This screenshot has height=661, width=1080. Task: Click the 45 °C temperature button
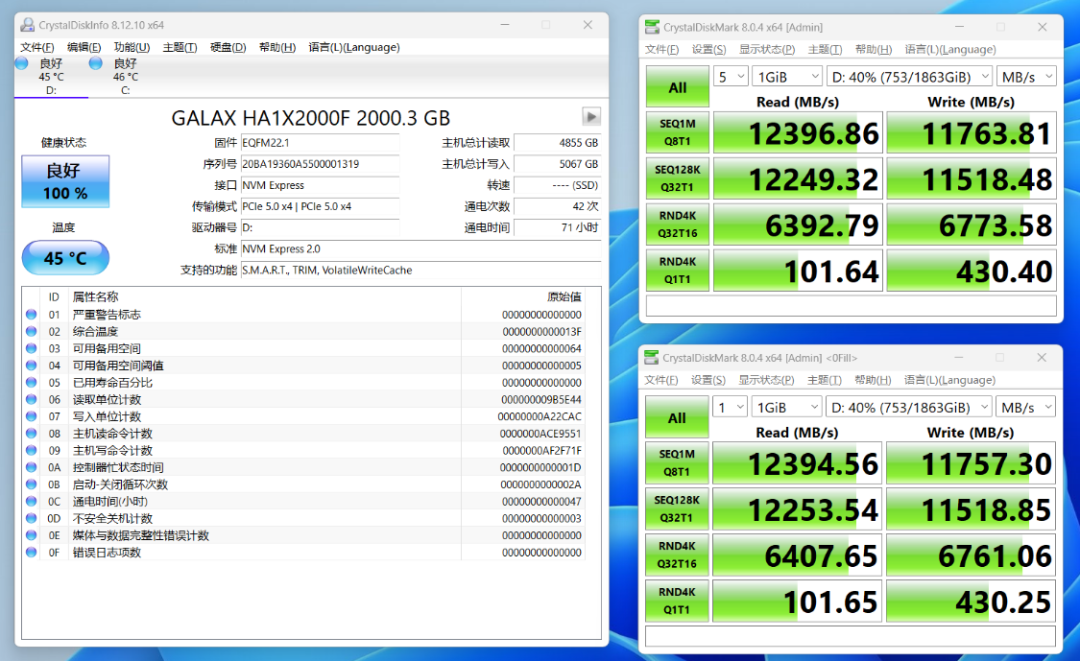coord(65,258)
